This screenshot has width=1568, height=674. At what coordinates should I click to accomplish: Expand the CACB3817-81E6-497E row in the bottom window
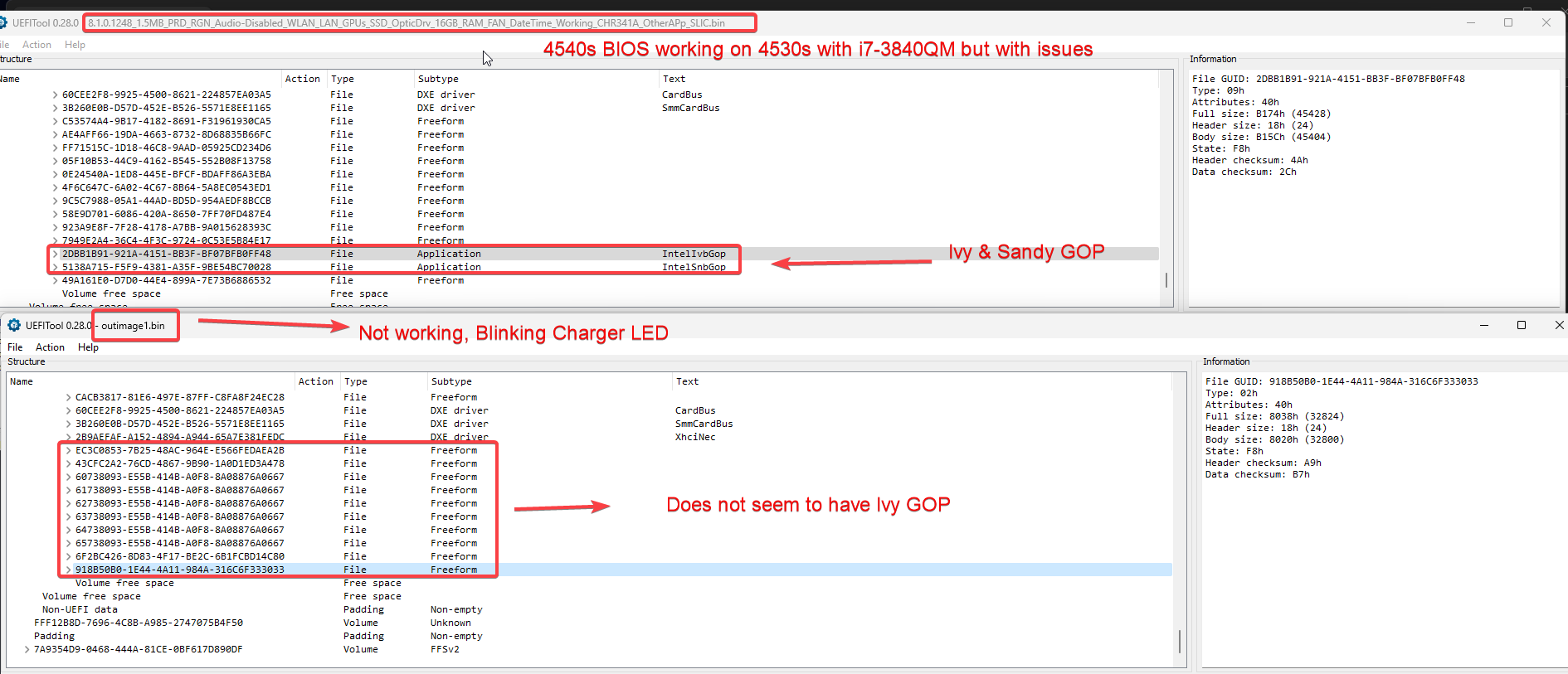[69, 397]
